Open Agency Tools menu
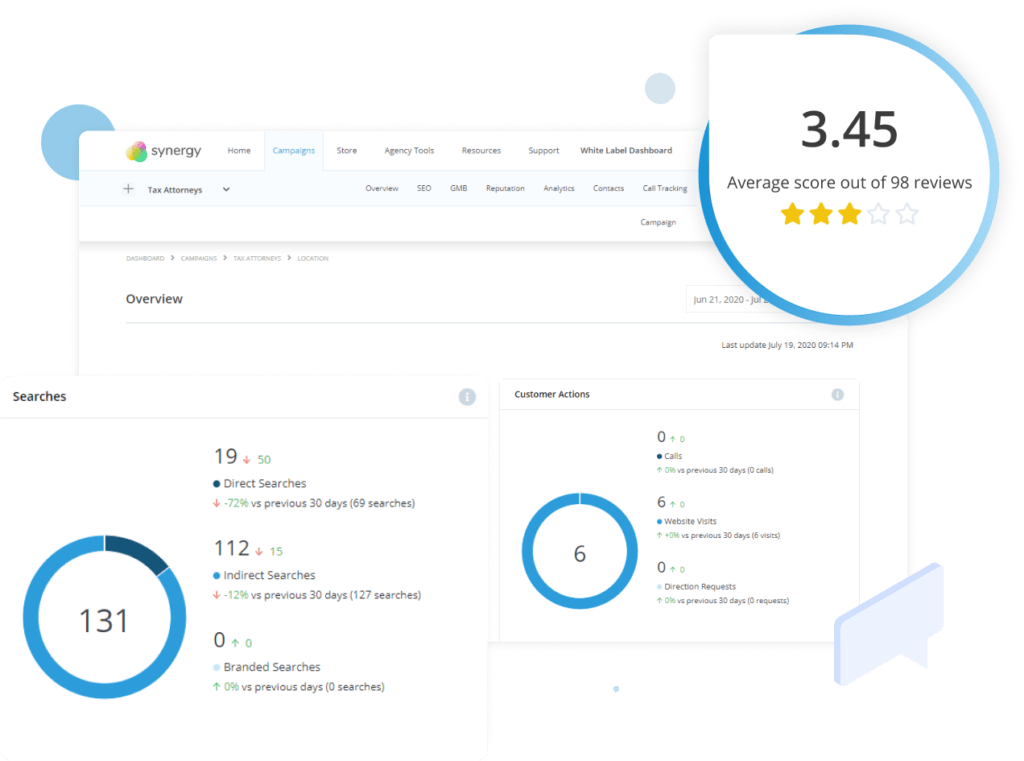This screenshot has height=761, width=1024. pyautogui.click(x=409, y=150)
